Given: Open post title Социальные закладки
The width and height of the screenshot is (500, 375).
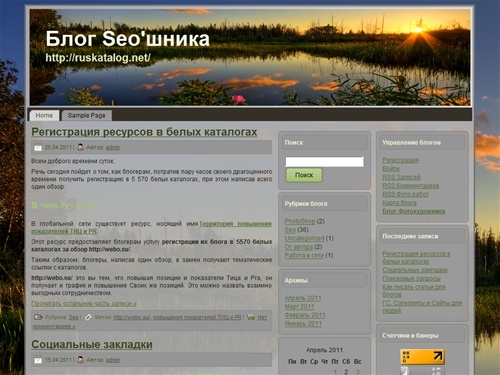Looking at the screenshot, I should (x=92, y=344).
